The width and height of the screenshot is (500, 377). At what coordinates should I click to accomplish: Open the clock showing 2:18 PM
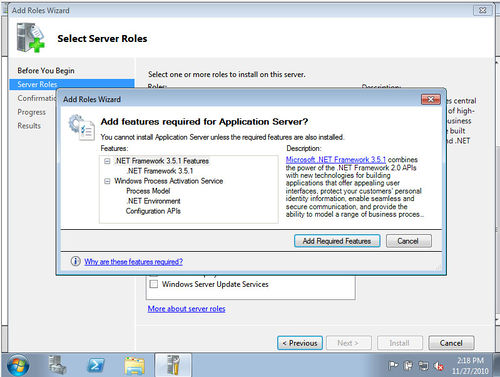click(470, 365)
